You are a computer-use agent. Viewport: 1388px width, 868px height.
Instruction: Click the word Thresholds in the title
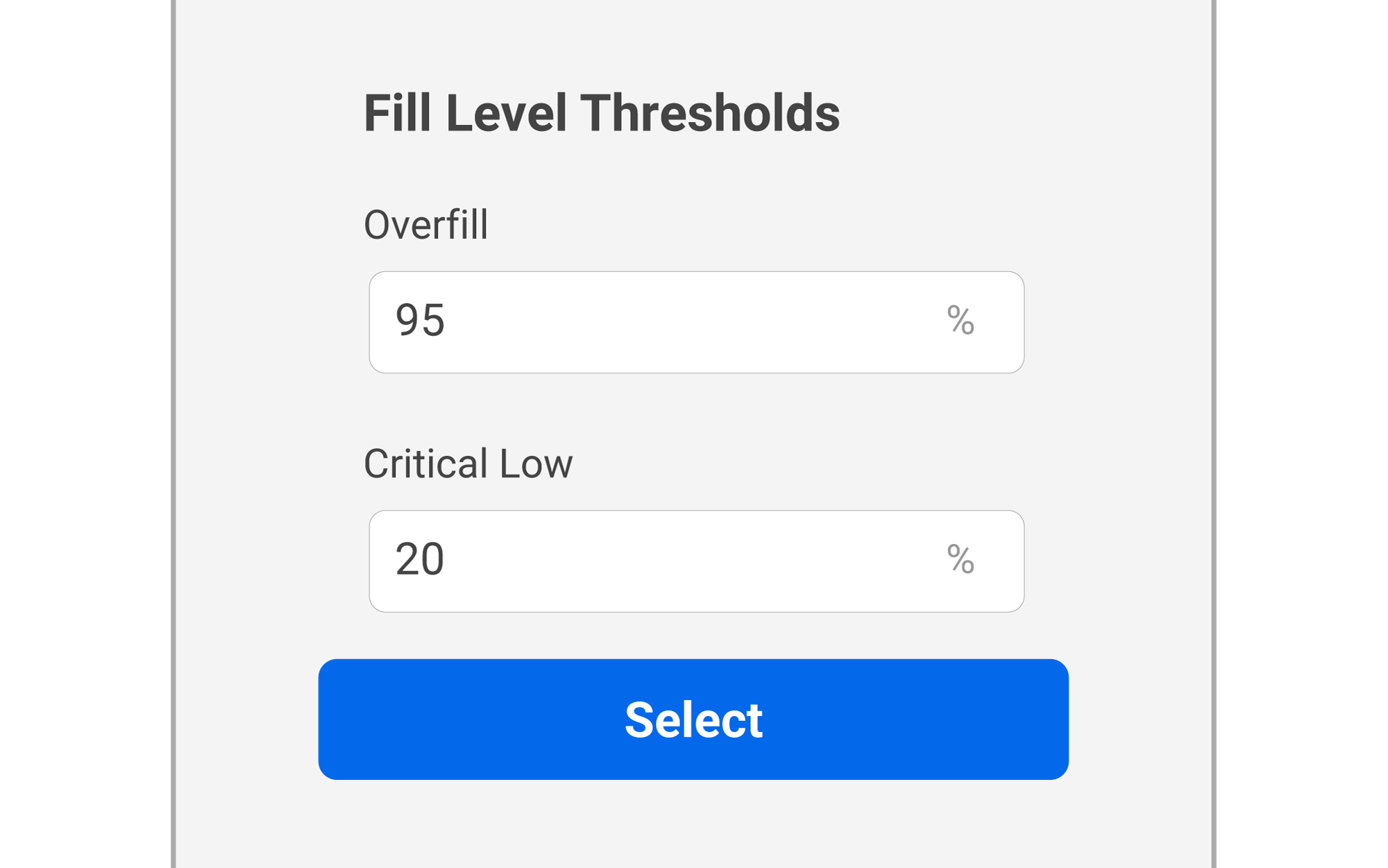(709, 113)
